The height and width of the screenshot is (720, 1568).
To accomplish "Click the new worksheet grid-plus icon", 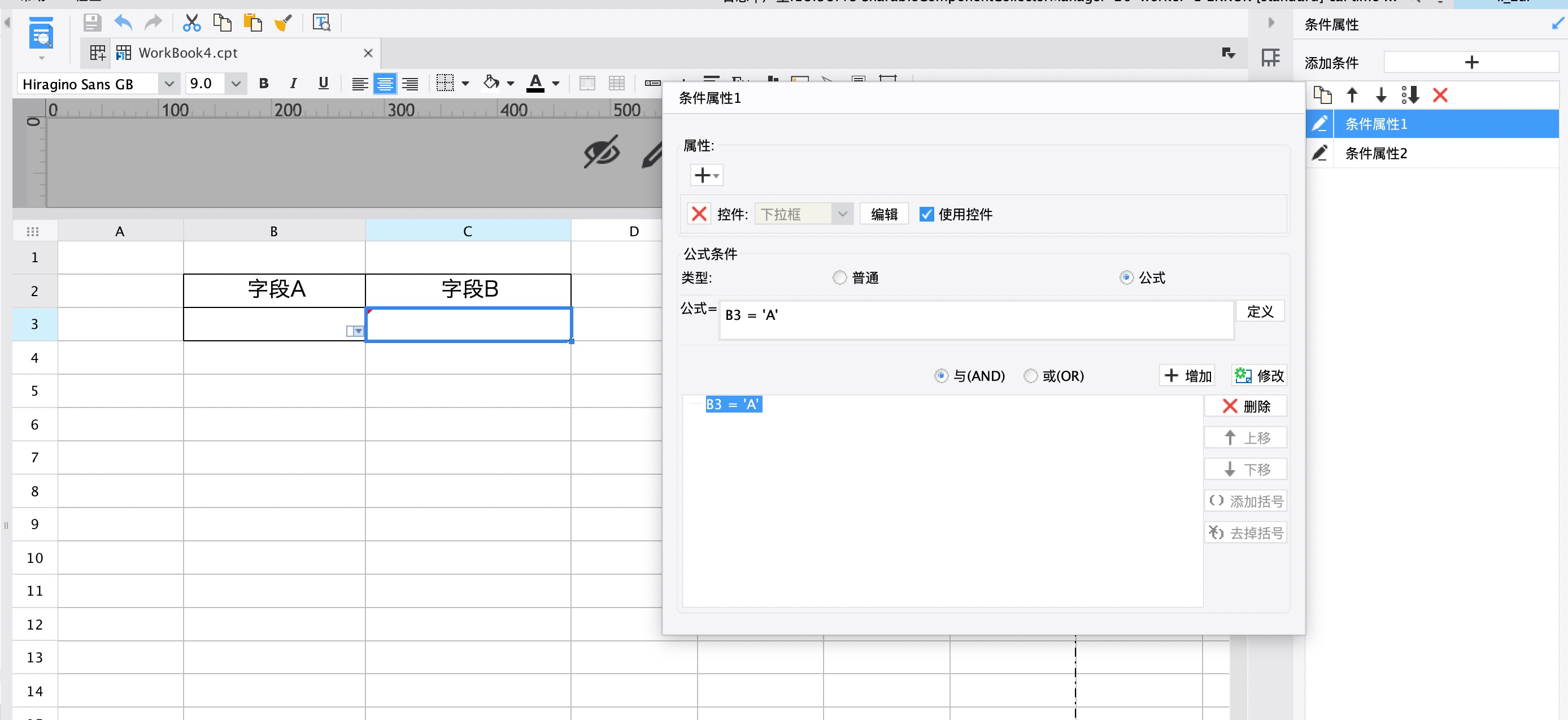I will pyautogui.click(x=97, y=53).
